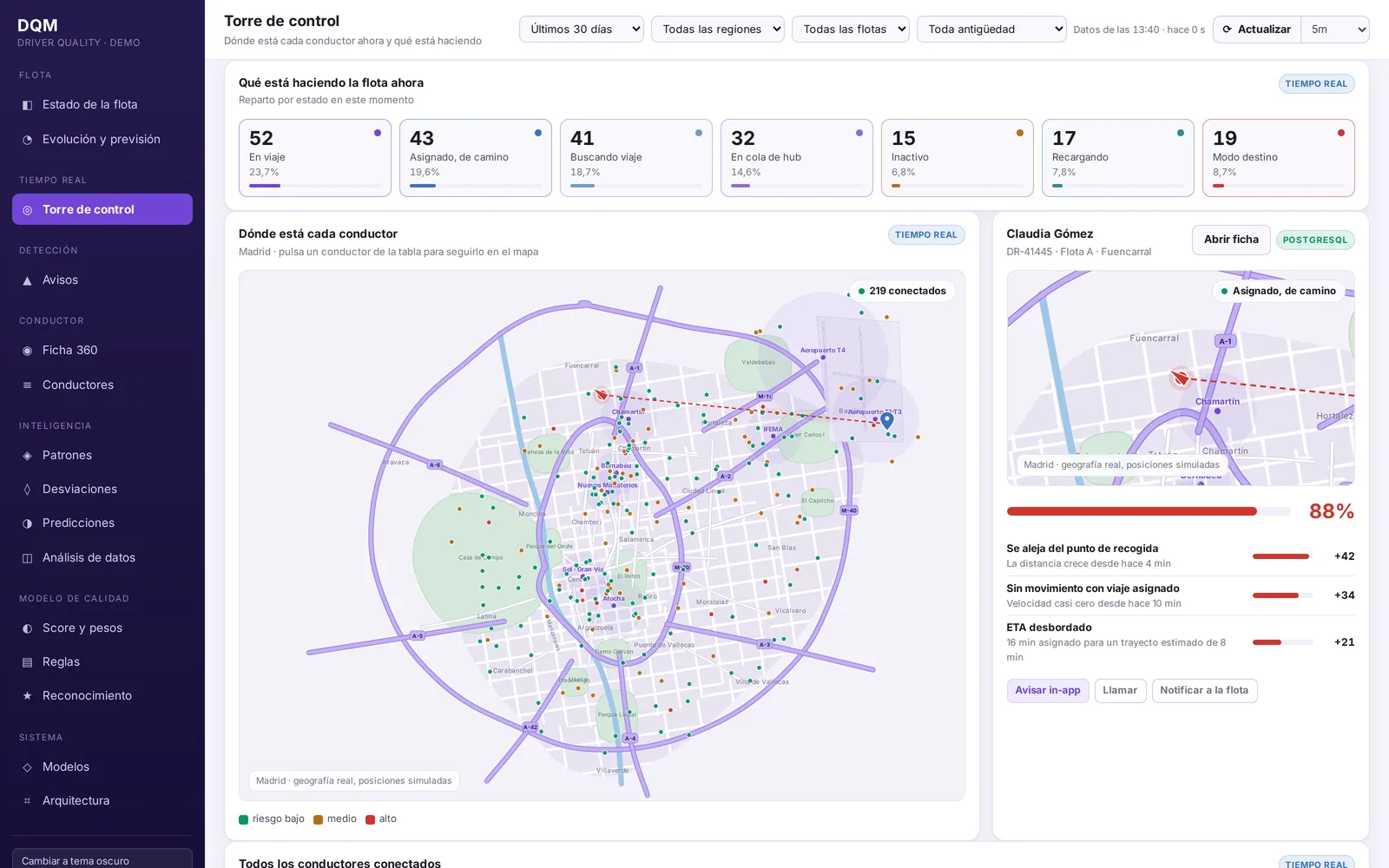Click the ETA desbordado row
The height and width of the screenshot is (868, 1389).
point(1181,642)
